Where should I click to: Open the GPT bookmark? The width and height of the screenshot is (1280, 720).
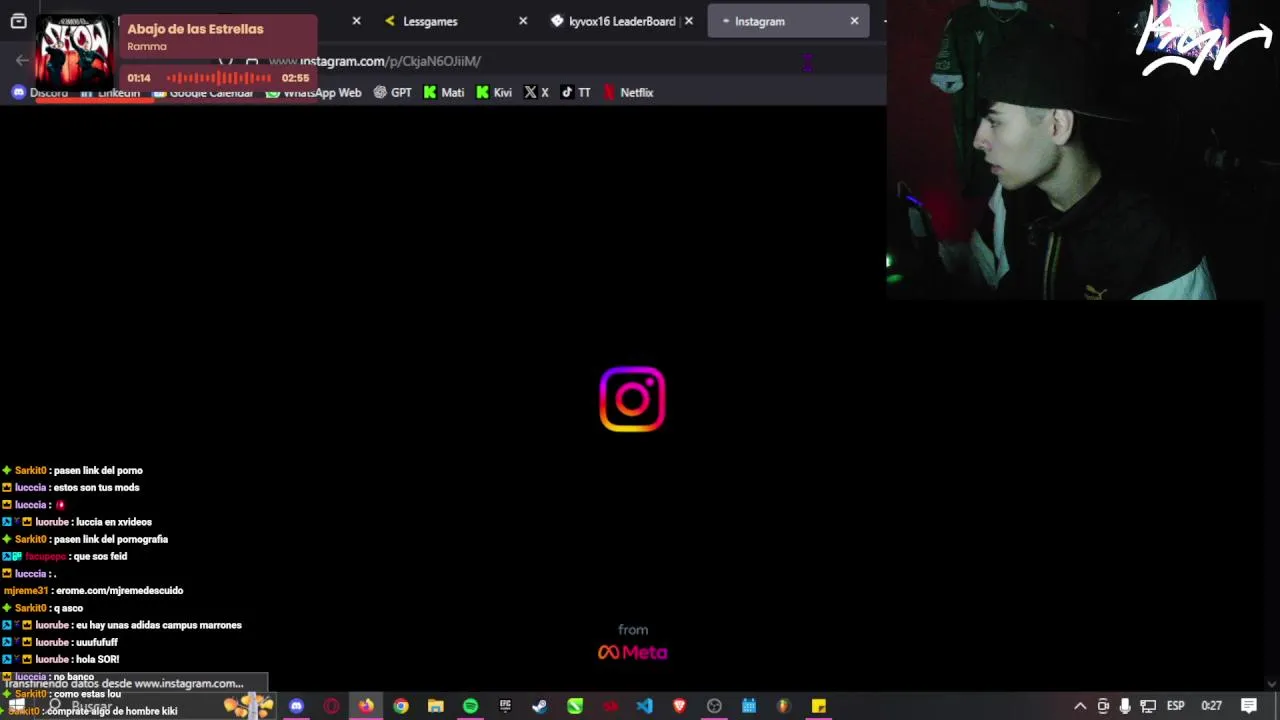pos(392,93)
